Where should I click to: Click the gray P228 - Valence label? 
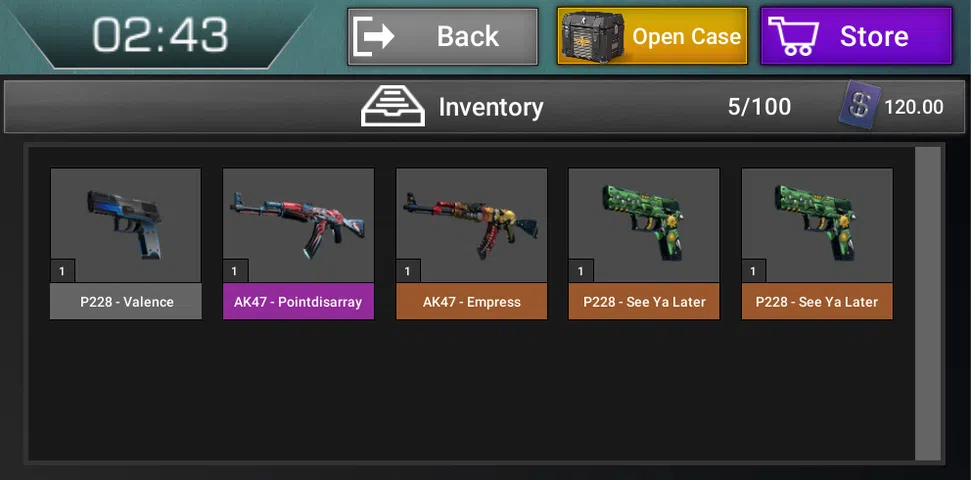coord(126,302)
